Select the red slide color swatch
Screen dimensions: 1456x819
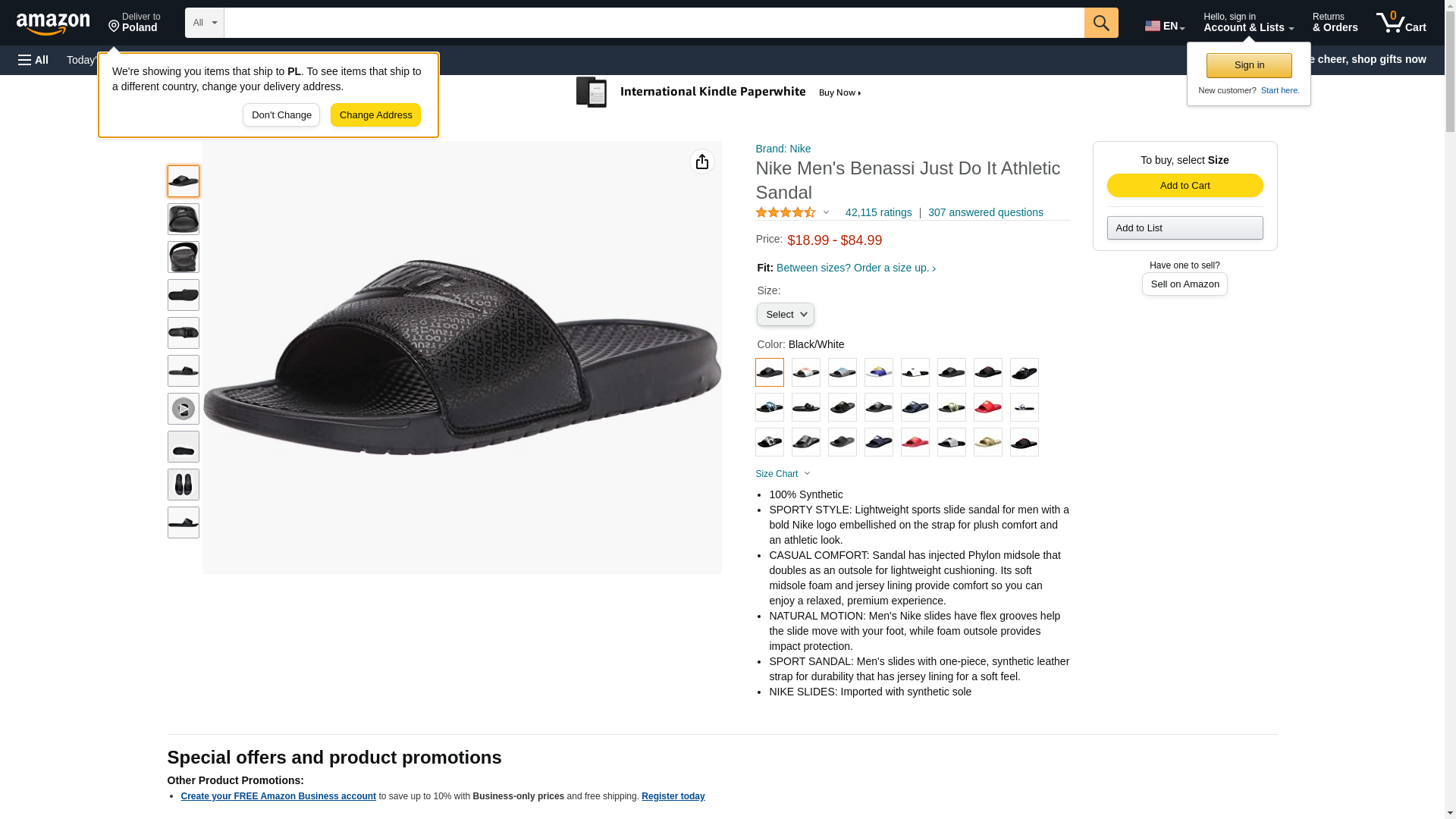coord(988,408)
